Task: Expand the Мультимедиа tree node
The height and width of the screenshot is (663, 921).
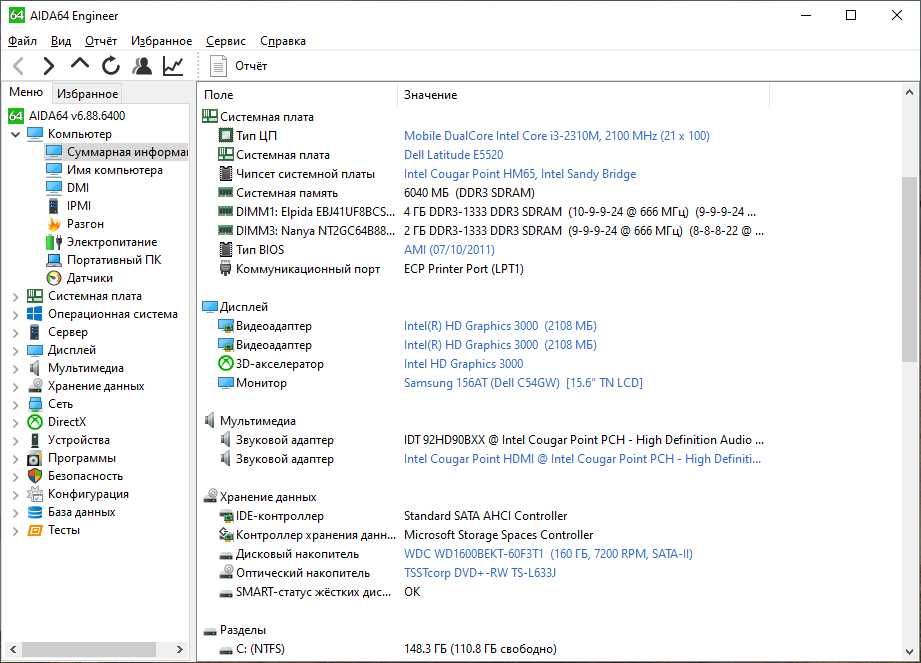Action: 16,369
